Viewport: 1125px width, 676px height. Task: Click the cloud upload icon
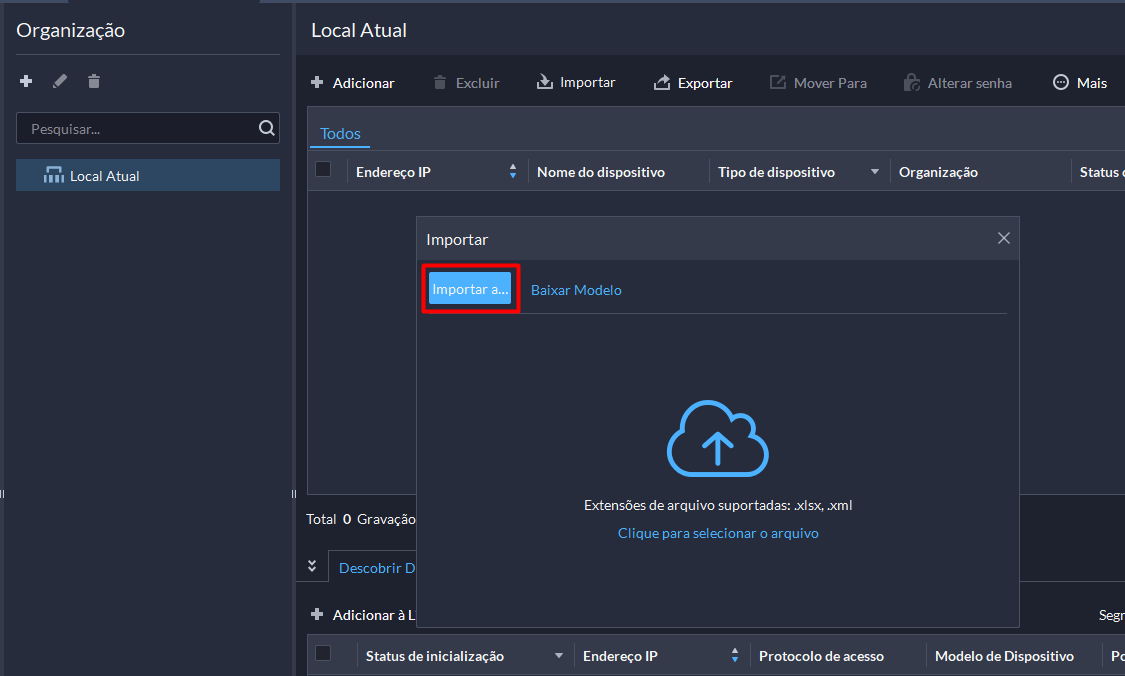717,438
